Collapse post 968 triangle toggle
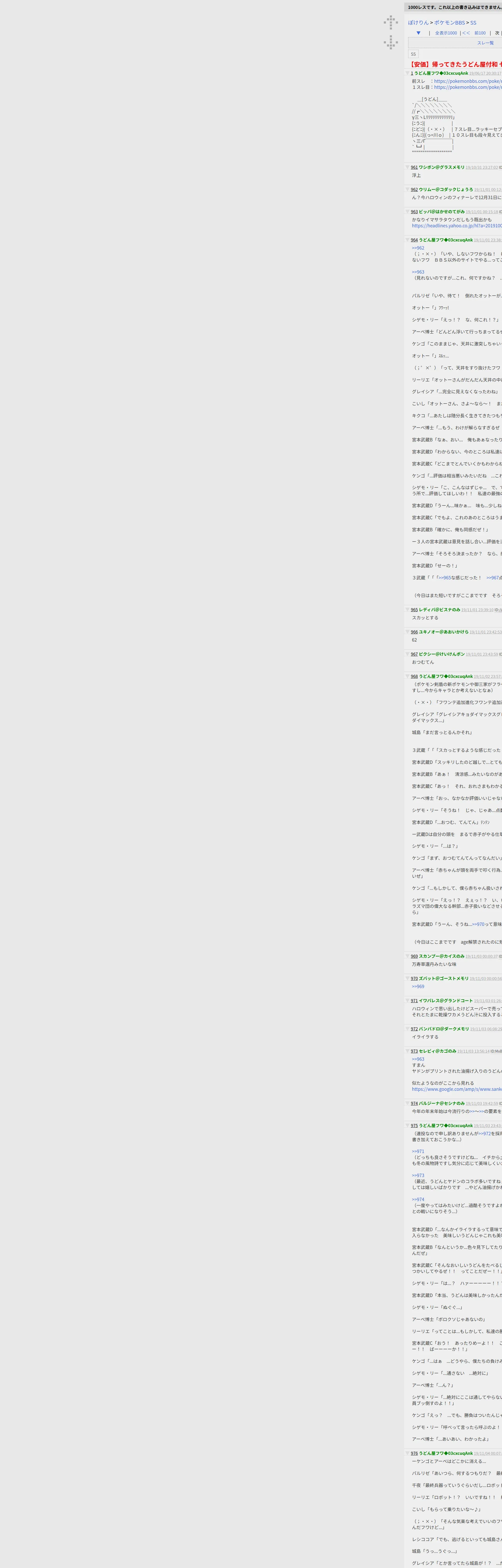Image resolution: width=502 pixels, height=1568 pixels. pyautogui.click(x=408, y=676)
